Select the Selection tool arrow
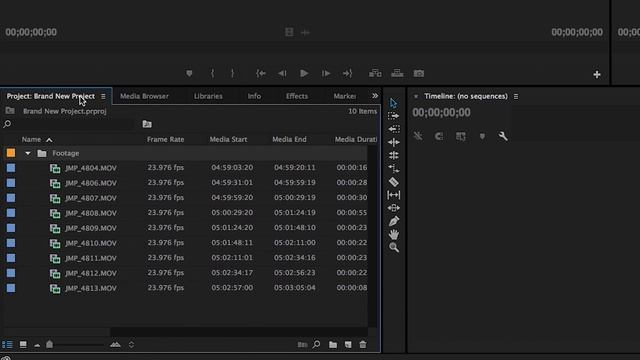 [x=393, y=103]
